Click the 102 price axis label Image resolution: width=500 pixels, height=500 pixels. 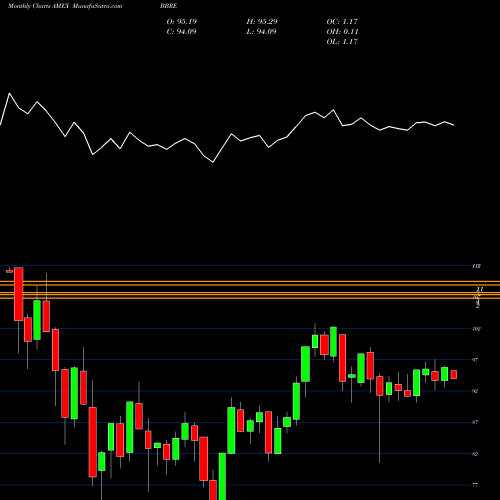tap(476, 329)
